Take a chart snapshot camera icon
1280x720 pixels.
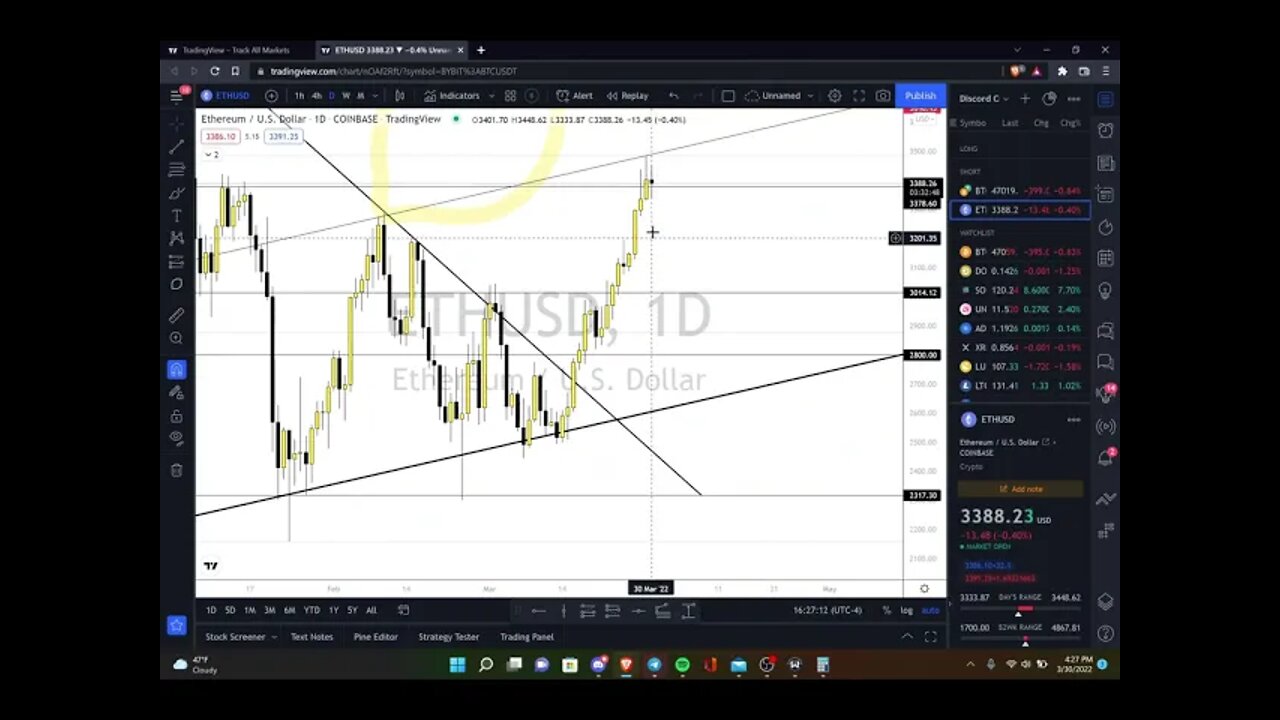(883, 96)
